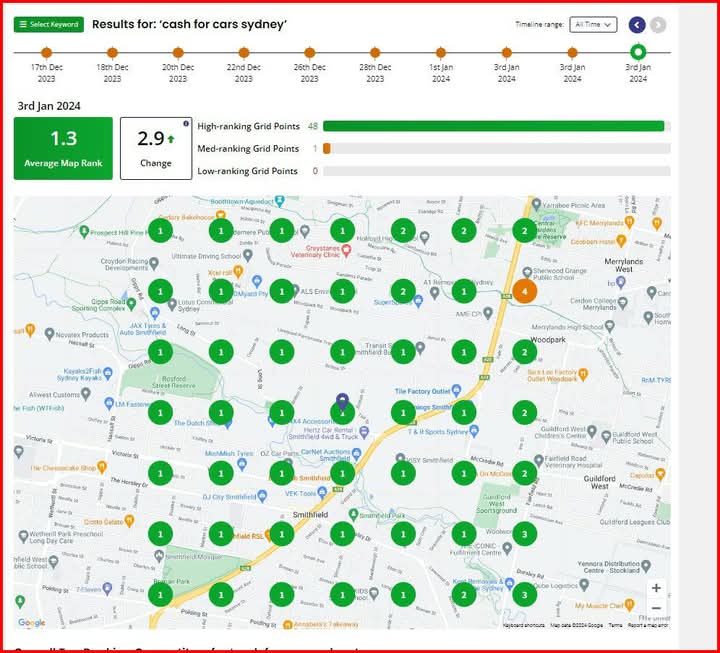Click the Med-ranking Grid Points orange bar
Screen dimensions: 720x653
[x=326, y=149]
